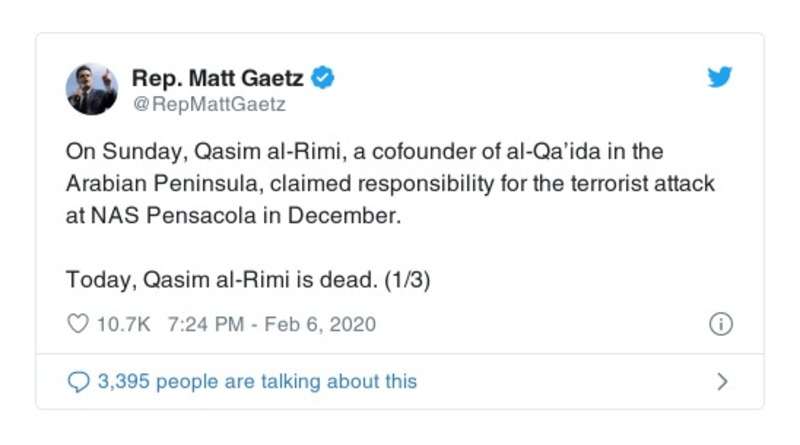Like the tweet with the heart icon
Image resolution: width=800 pixels, height=445 pixels.
point(77,324)
